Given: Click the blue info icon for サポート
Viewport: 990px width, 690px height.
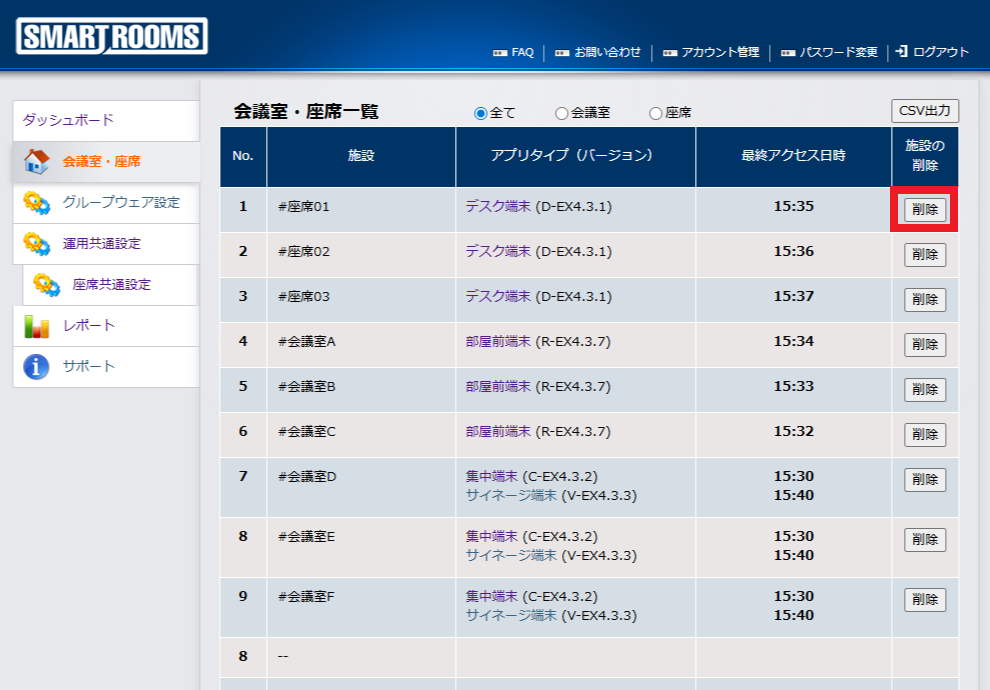Looking at the screenshot, I should (36, 367).
